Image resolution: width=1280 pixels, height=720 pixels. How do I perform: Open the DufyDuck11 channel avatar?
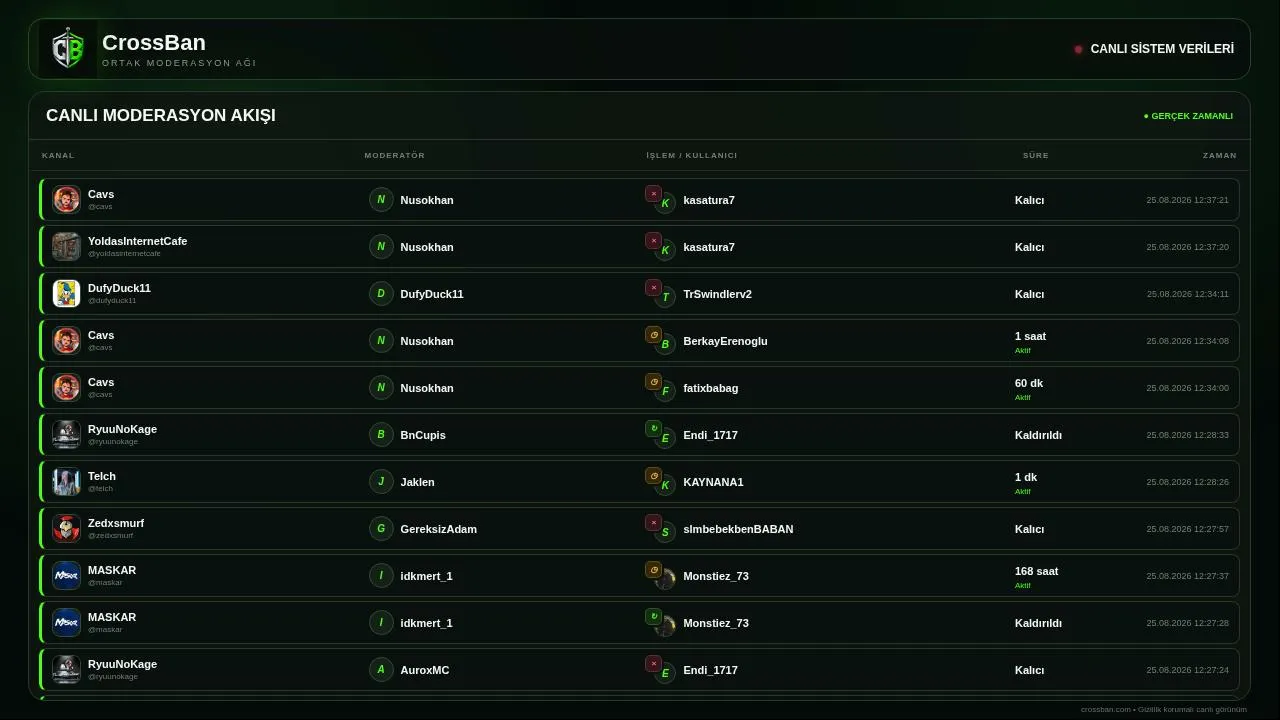(66, 294)
